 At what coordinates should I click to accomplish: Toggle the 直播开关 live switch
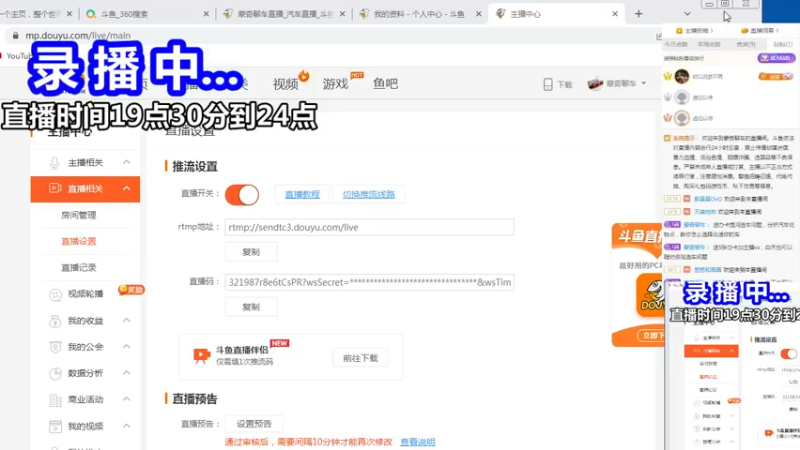click(242, 195)
